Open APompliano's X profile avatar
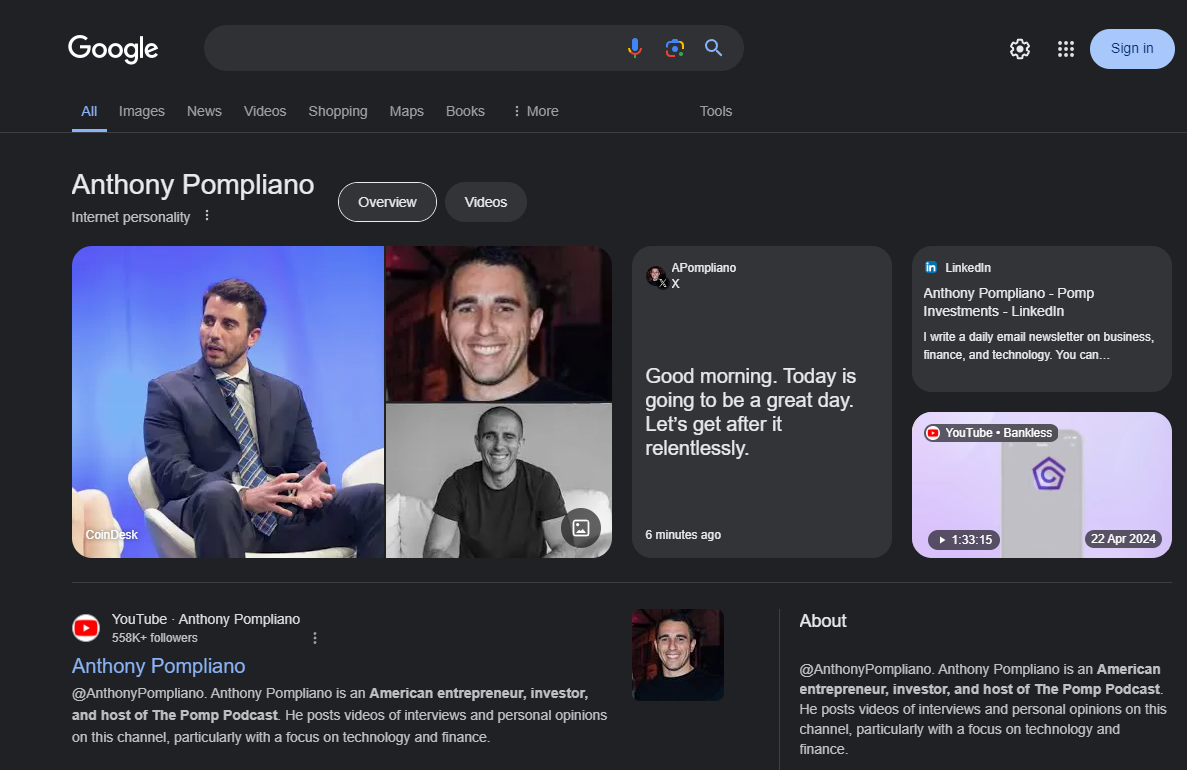This screenshot has height=770, width=1187. [655, 275]
